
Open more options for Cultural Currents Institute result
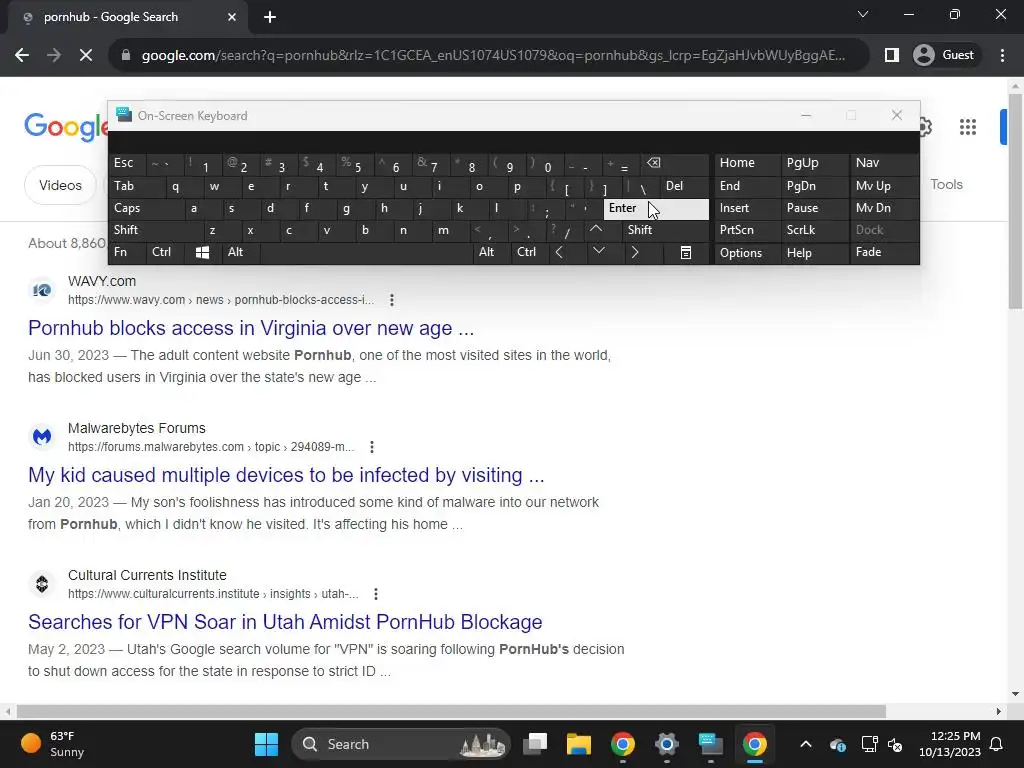pyautogui.click(x=376, y=594)
